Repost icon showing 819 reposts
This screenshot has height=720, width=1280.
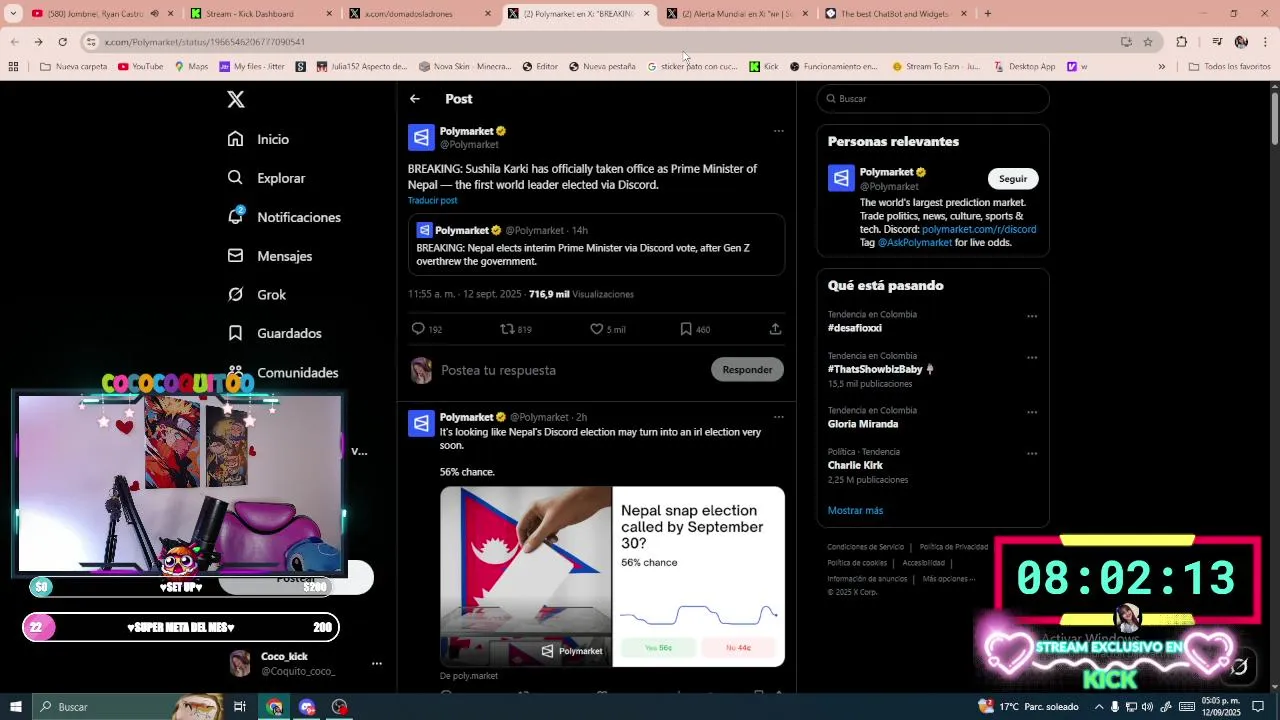tap(507, 329)
